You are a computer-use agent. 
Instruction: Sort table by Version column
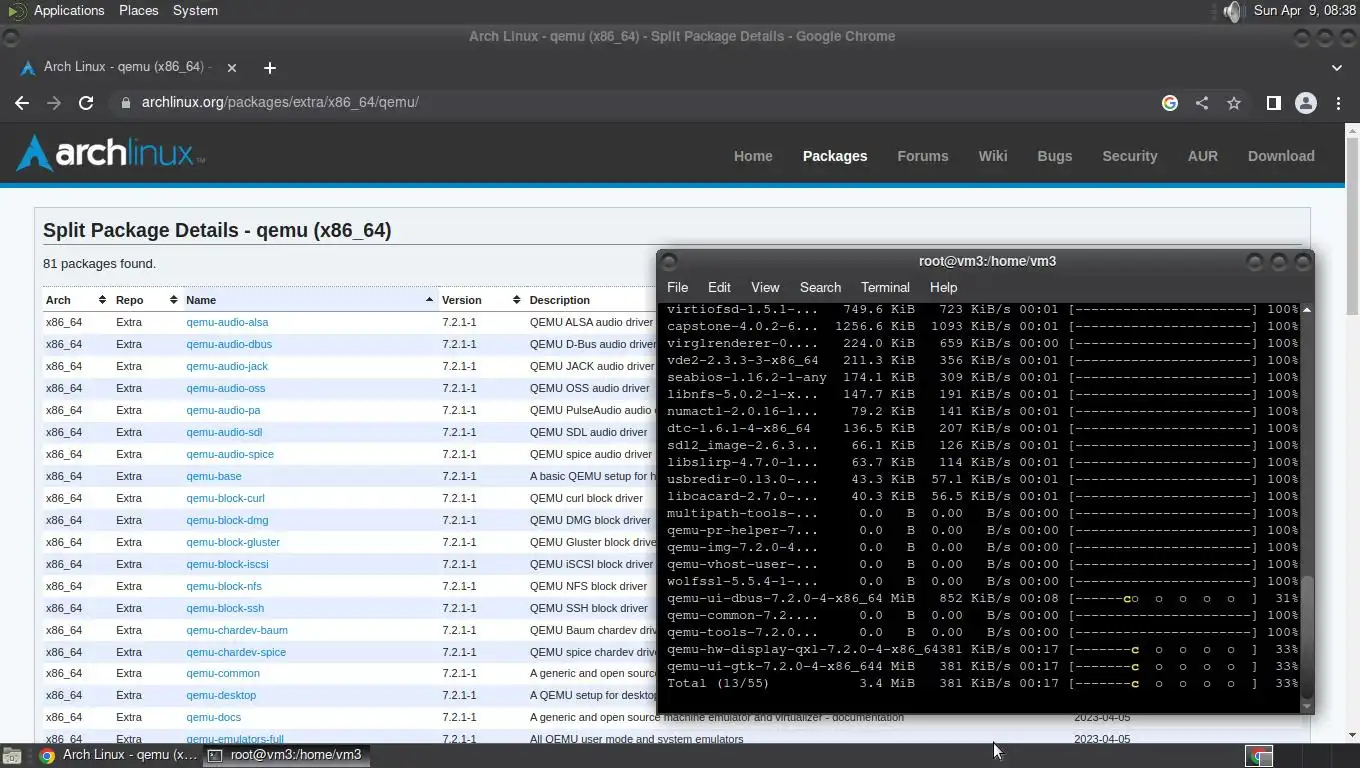481,300
